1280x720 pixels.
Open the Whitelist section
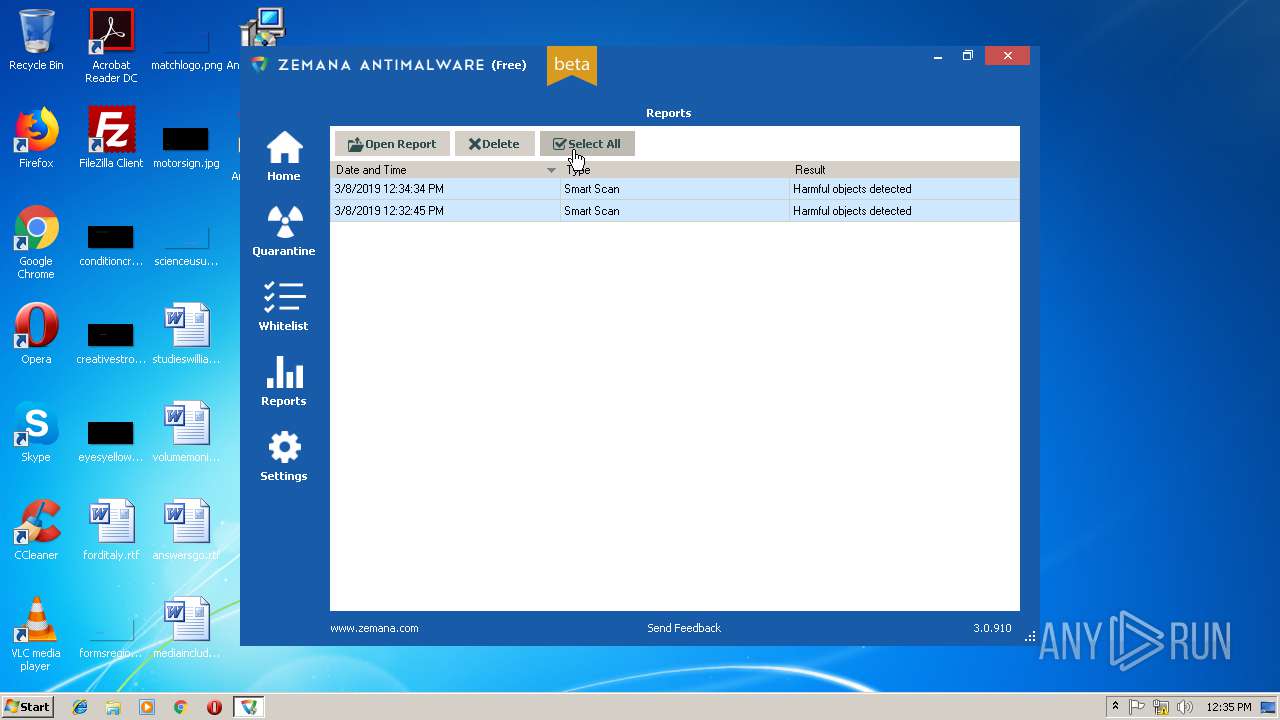tap(284, 306)
